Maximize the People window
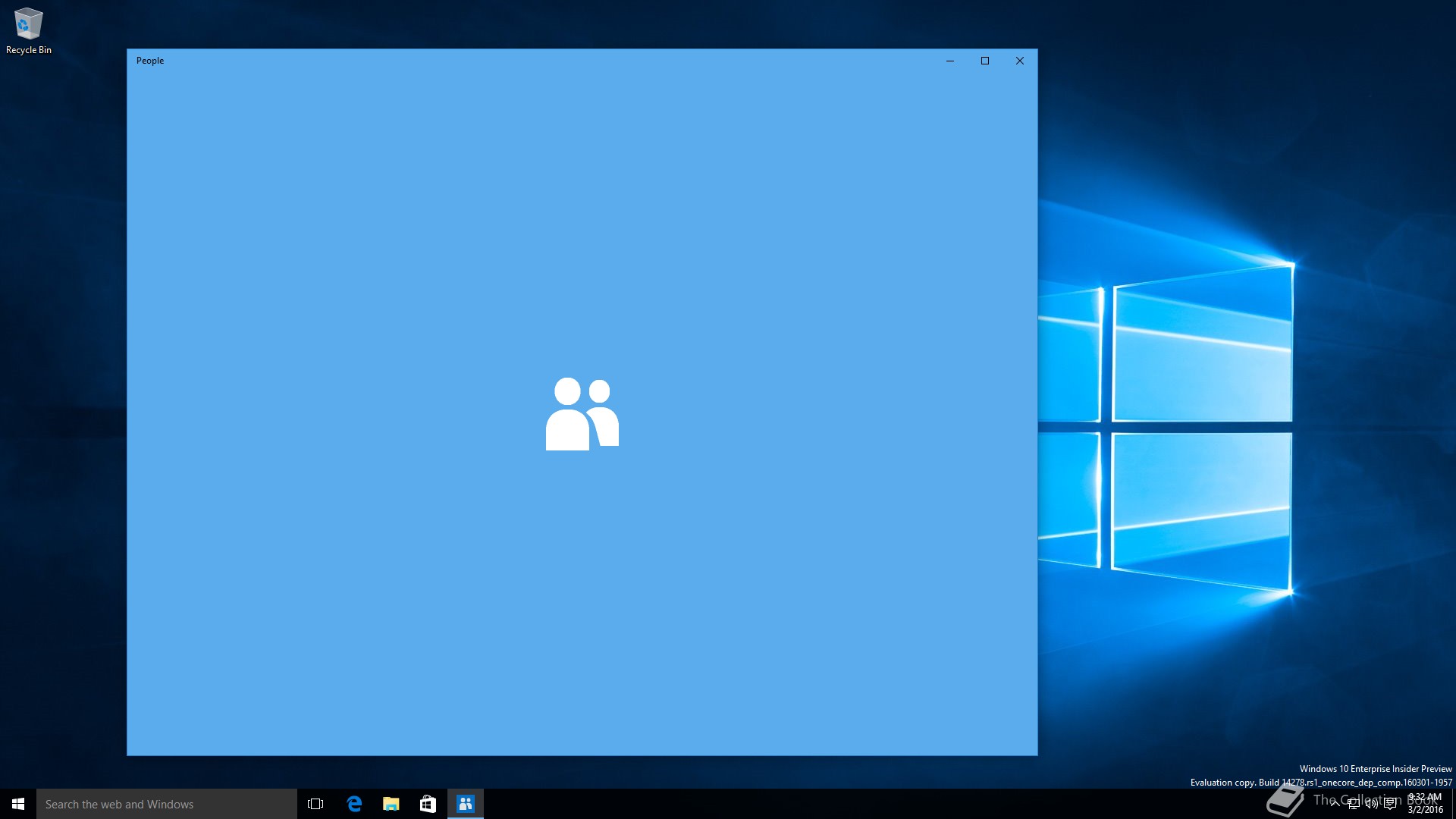Viewport: 1456px width, 819px height. [x=985, y=61]
